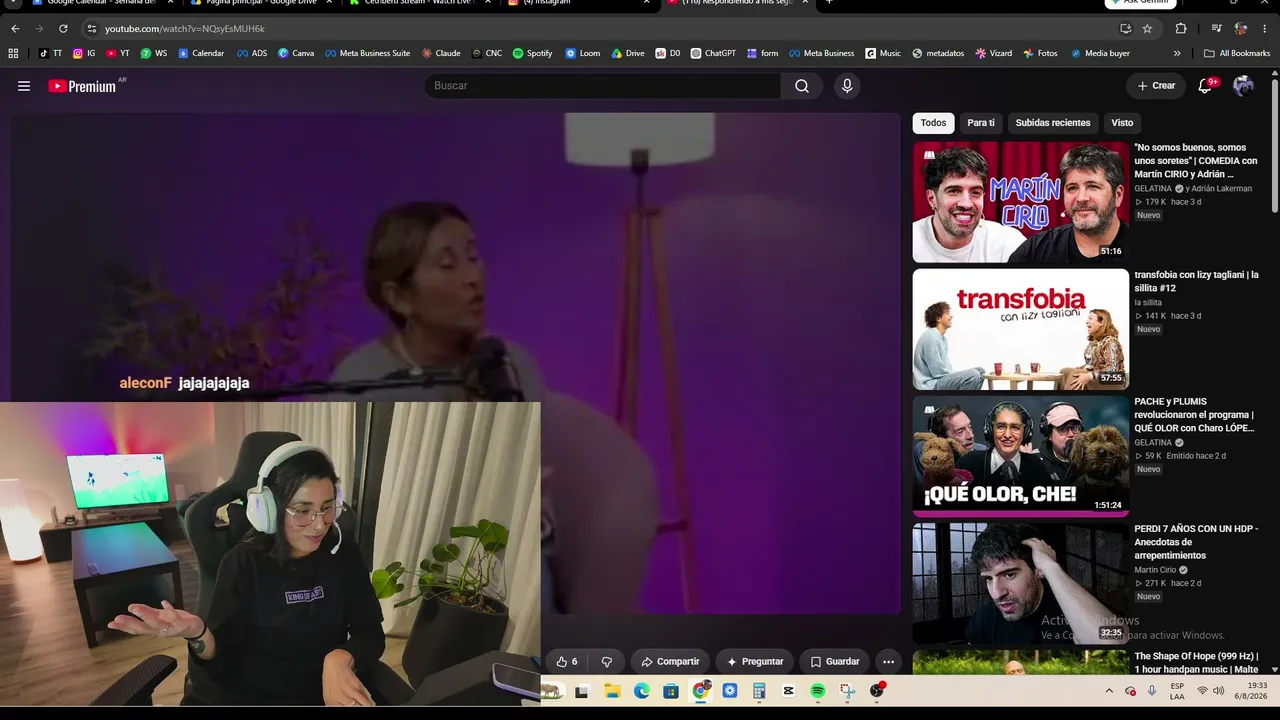Like the video with thumbs up
Image resolution: width=1280 pixels, height=720 pixels.
(567, 661)
